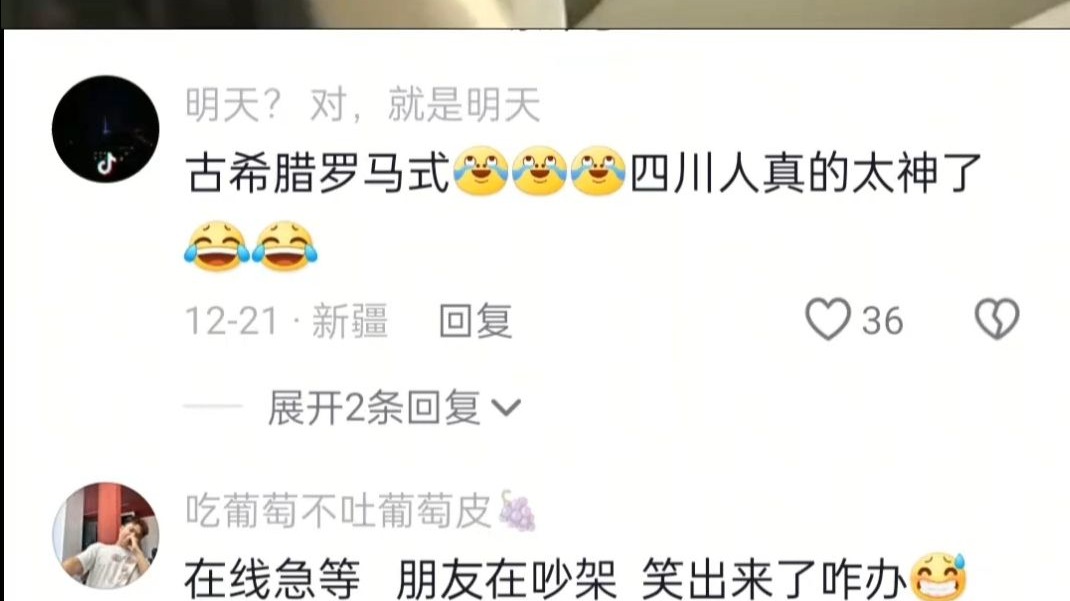This screenshot has width=1070, height=601.
Task: Tap the video area above the comments
Action: click(x=535, y=14)
